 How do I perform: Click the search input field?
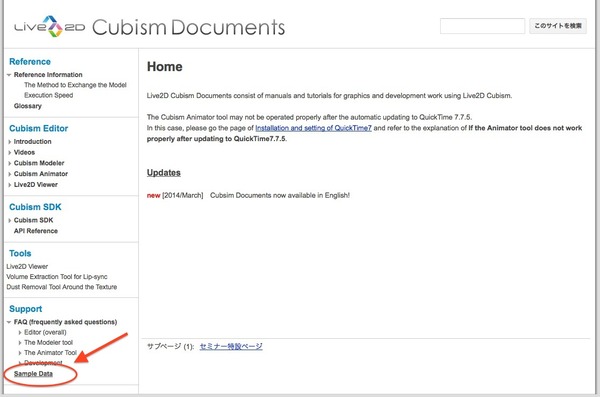482,26
